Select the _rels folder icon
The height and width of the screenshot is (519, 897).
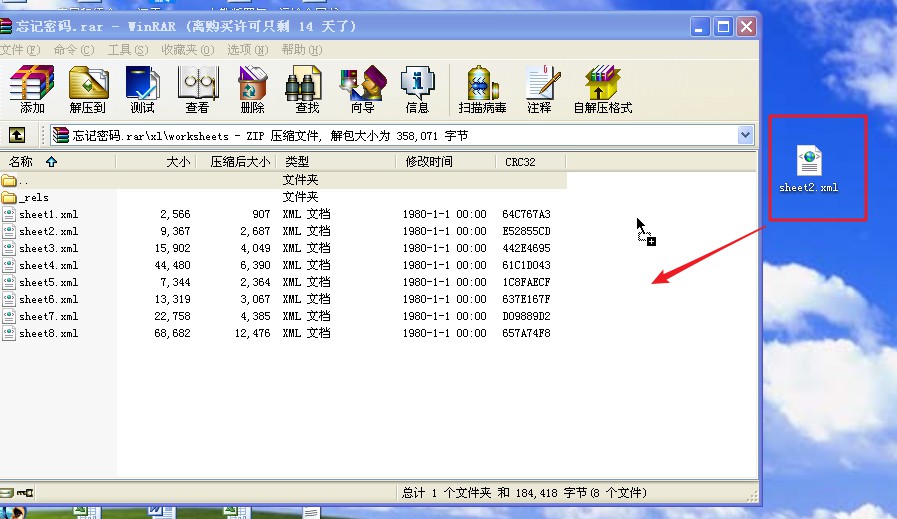9,198
